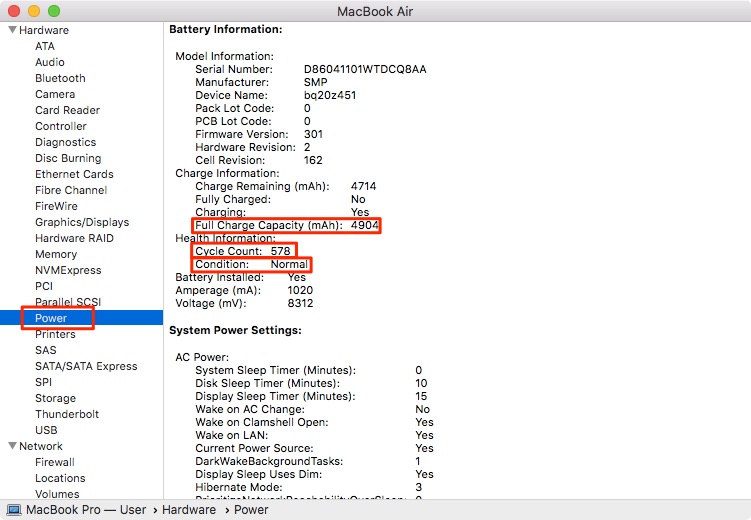Select SAS in the sidebar
This screenshot has width=751, height=520.
click(46, 350)
